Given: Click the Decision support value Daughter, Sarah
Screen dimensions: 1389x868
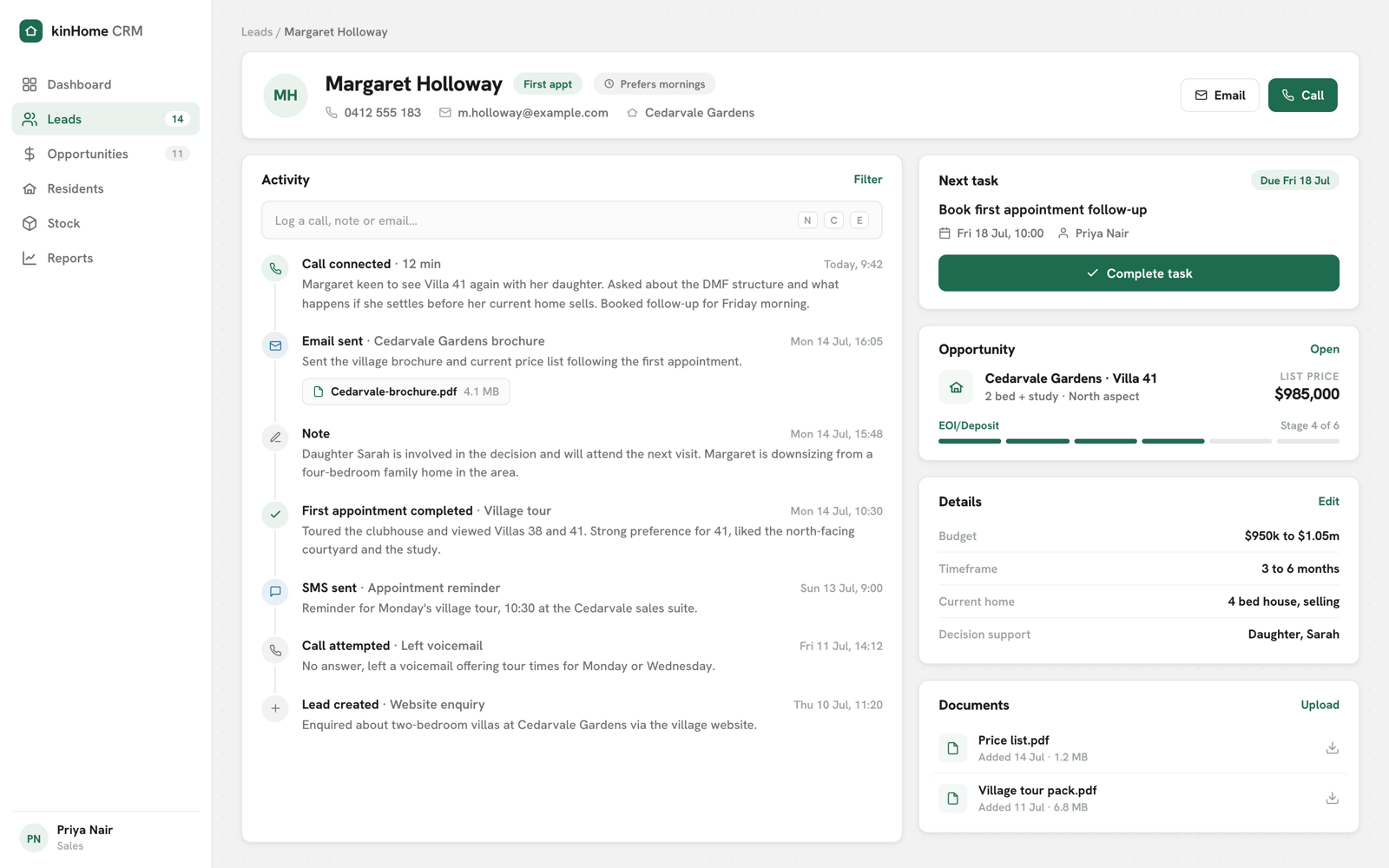Looking at the screenshot, I should click(1294, 635).
